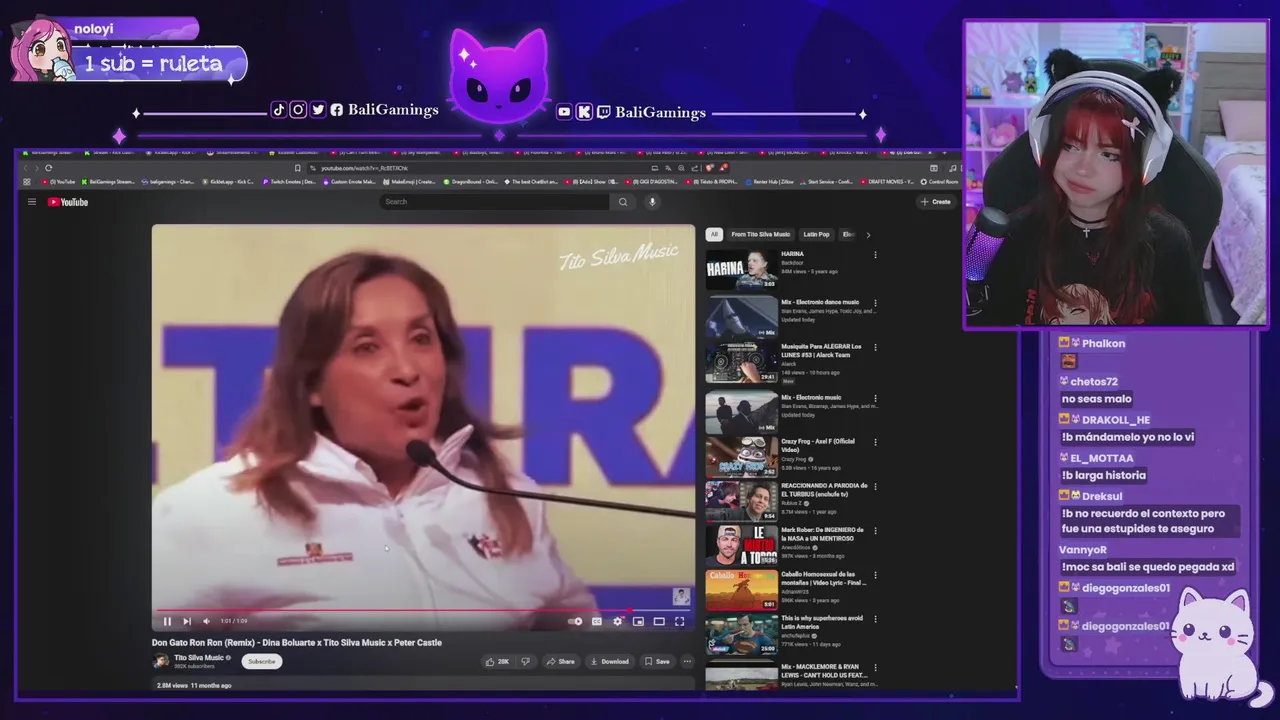
Task: Click the Facebook icon in the overlay
Action: pyautogui.click(x=337, y=110)
